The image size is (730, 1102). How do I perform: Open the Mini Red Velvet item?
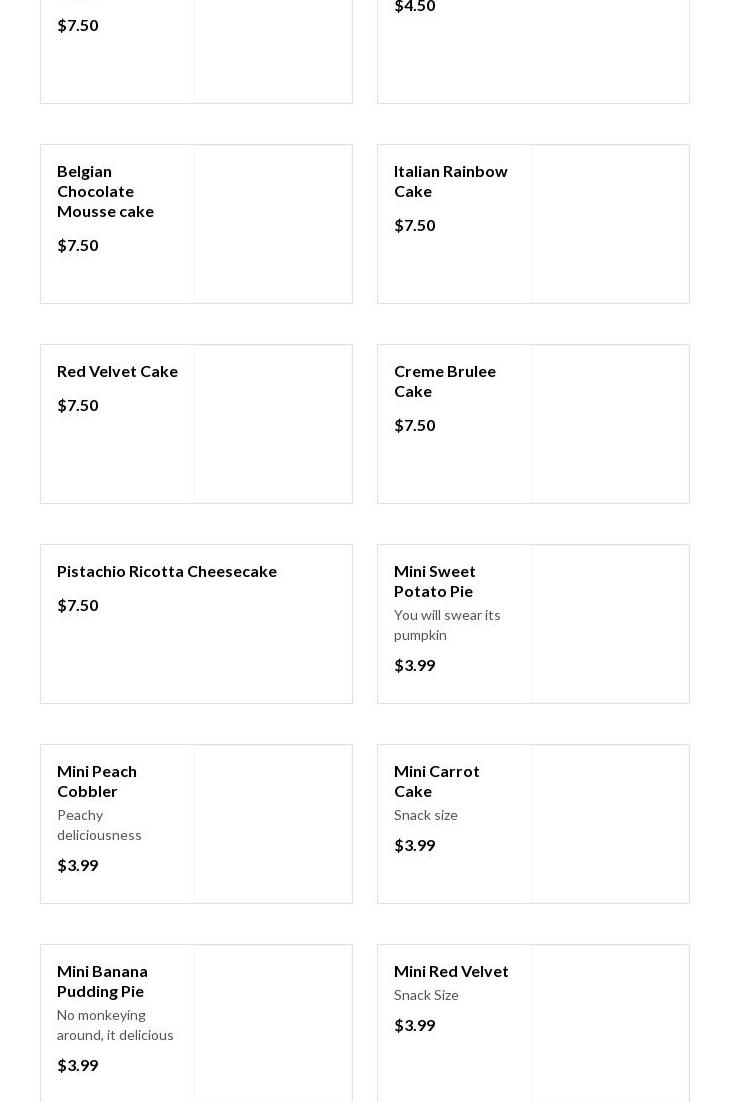point(451,971)
